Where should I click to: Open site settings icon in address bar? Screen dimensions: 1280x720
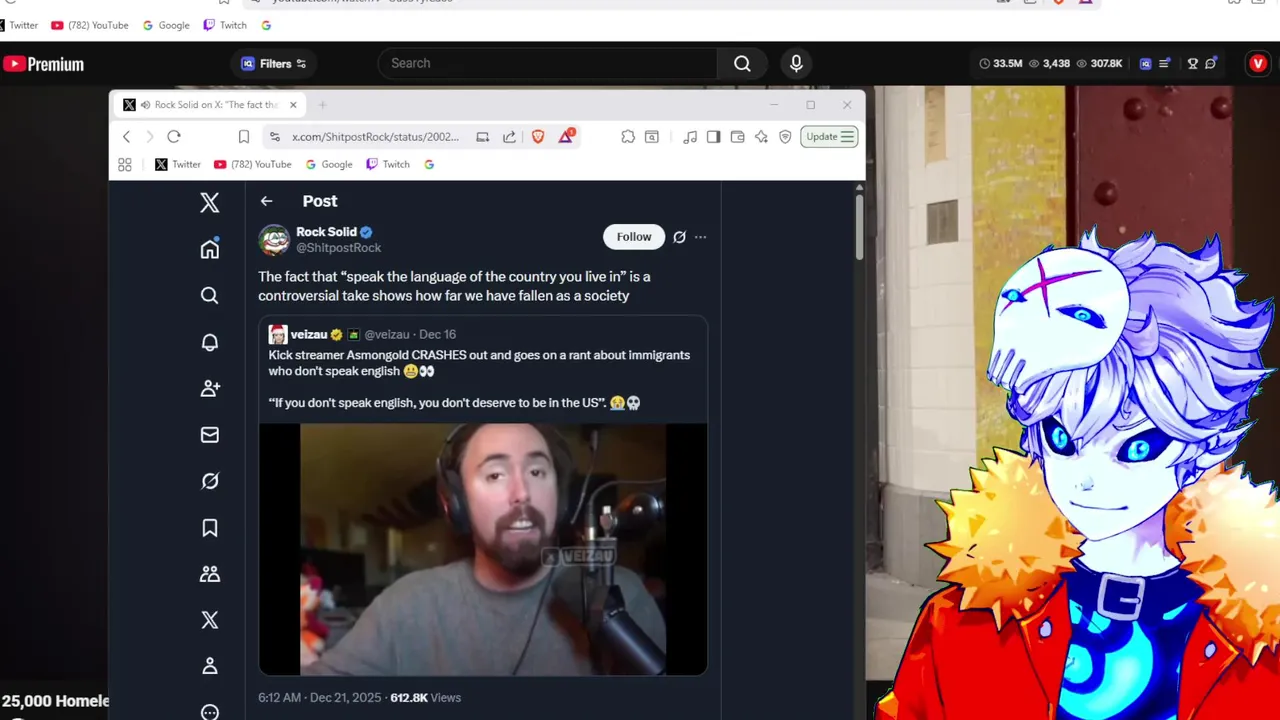(275, 137)
